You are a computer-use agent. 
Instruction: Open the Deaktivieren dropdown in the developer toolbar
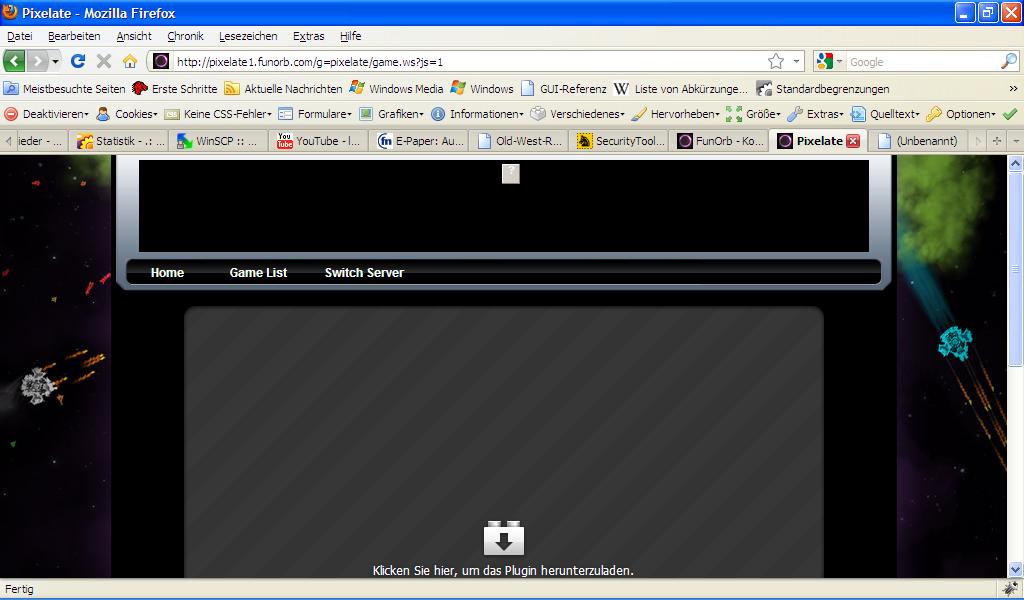(x=47, y=114)
